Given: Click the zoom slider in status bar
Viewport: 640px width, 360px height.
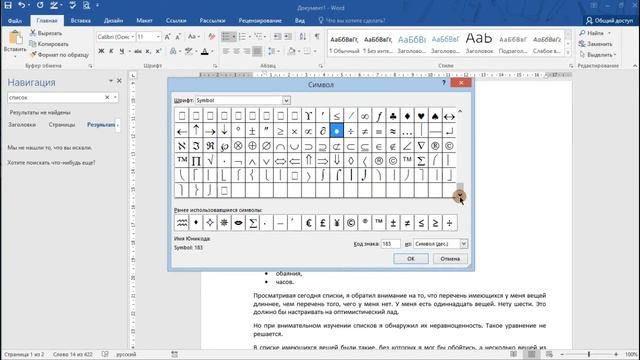Looking at the screenshot, I should tap(589, 354).
